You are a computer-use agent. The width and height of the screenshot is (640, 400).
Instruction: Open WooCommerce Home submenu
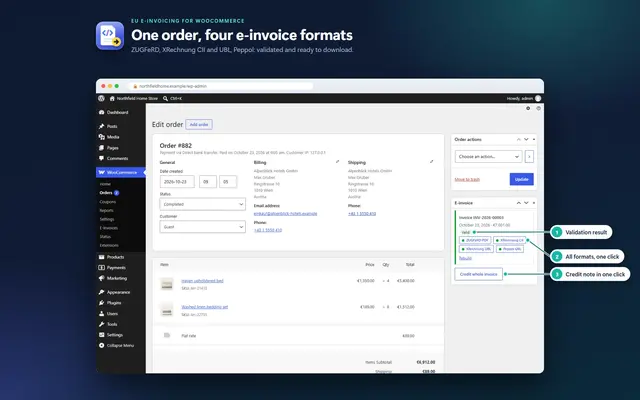[x=105, y=184]
